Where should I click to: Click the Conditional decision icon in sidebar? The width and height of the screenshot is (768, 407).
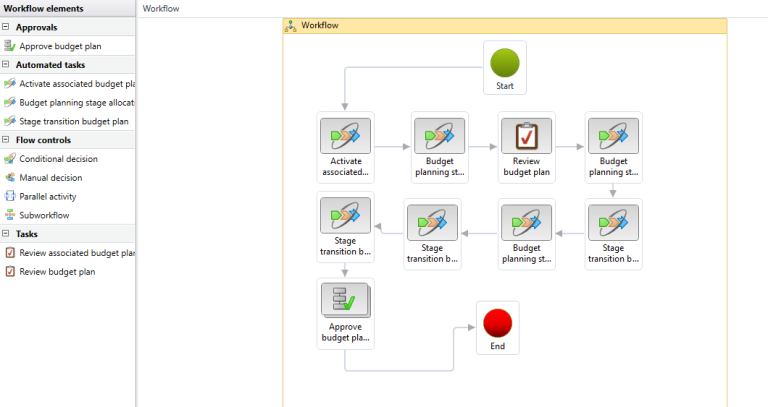(x=10, y=159)
